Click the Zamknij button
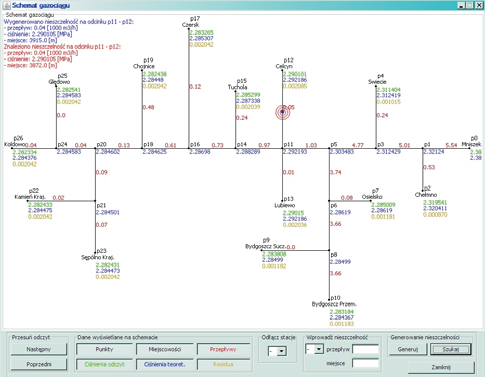485x377 pixels. click(441, 367)
